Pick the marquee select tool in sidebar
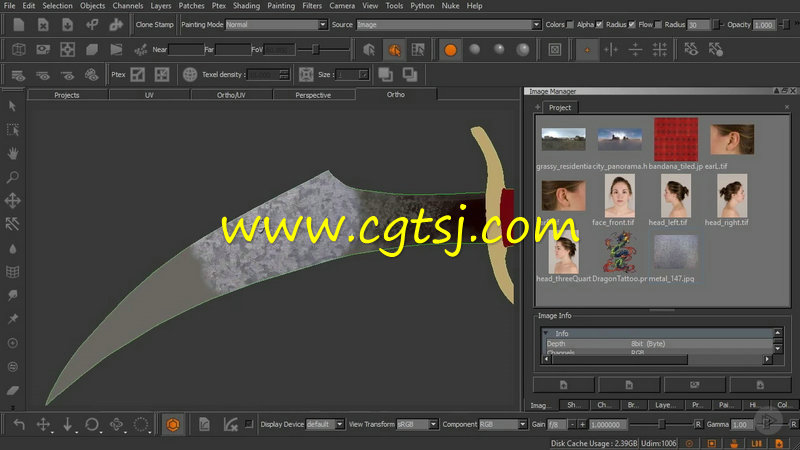 click(13, 130)
